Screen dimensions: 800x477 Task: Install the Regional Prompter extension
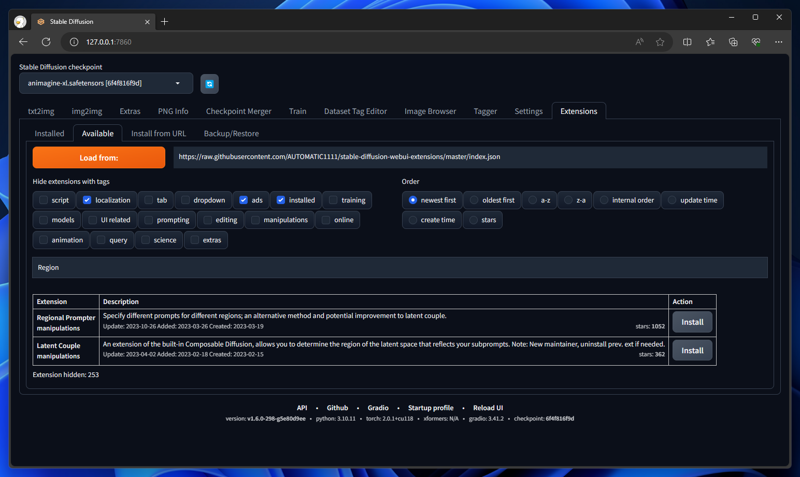pyautogui.click(x=692, y=322)
